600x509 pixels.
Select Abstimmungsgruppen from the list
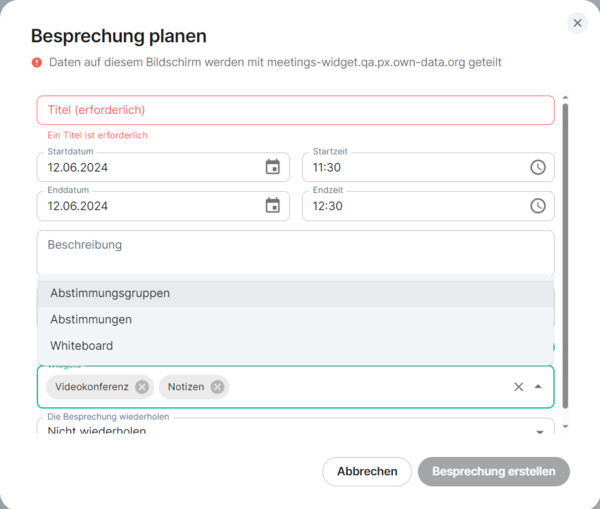point(110,293)
